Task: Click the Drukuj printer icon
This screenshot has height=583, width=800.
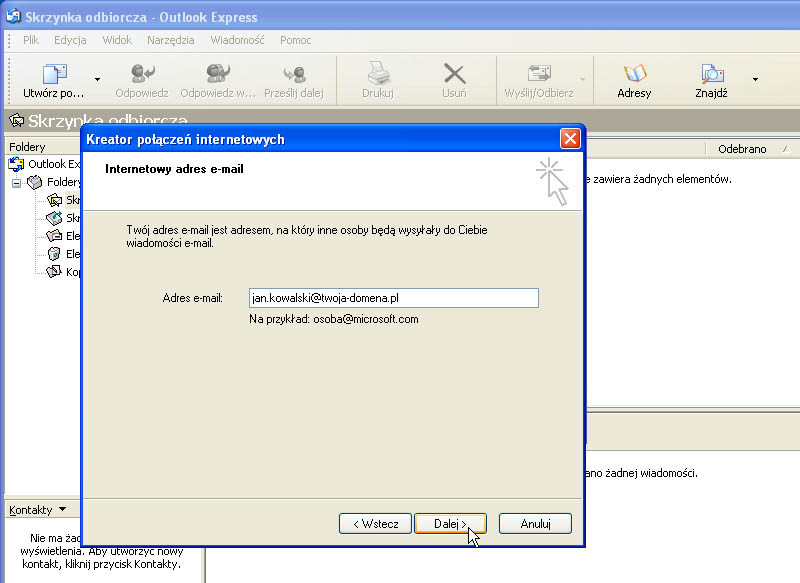Action: coord(378,73)
